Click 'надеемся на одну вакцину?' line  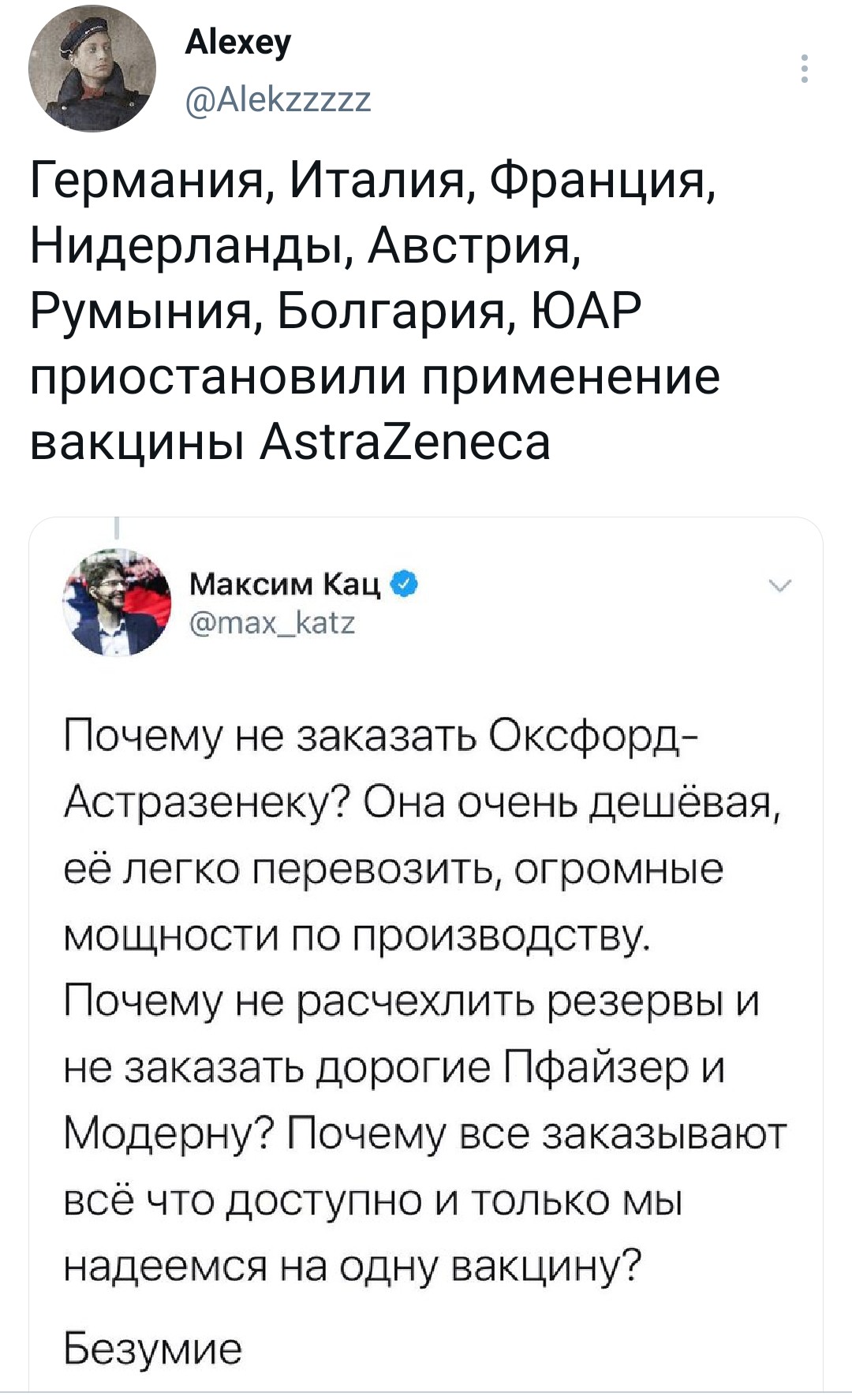[353, 1267]
